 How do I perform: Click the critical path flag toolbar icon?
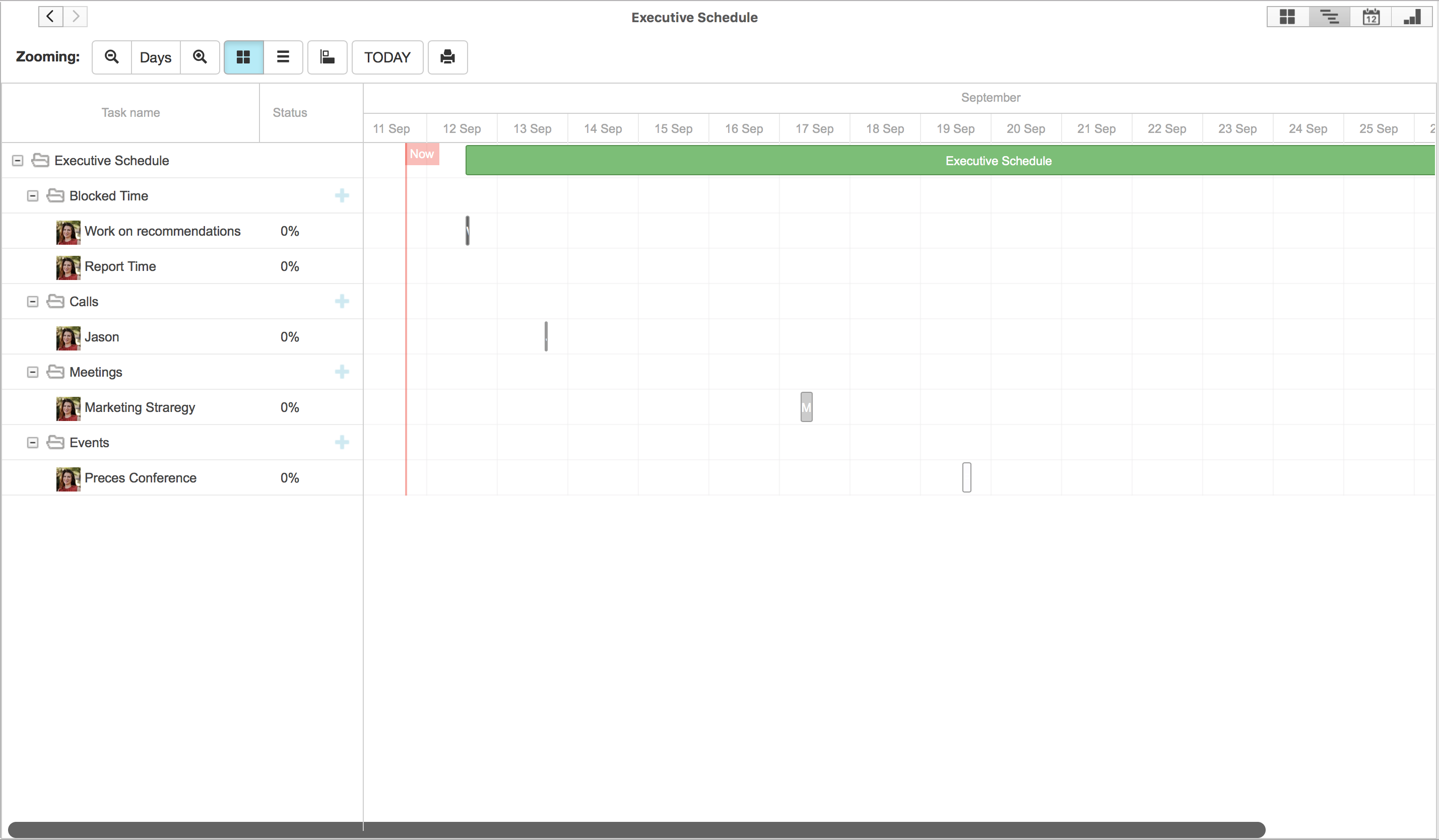click(x=327, y=57)
